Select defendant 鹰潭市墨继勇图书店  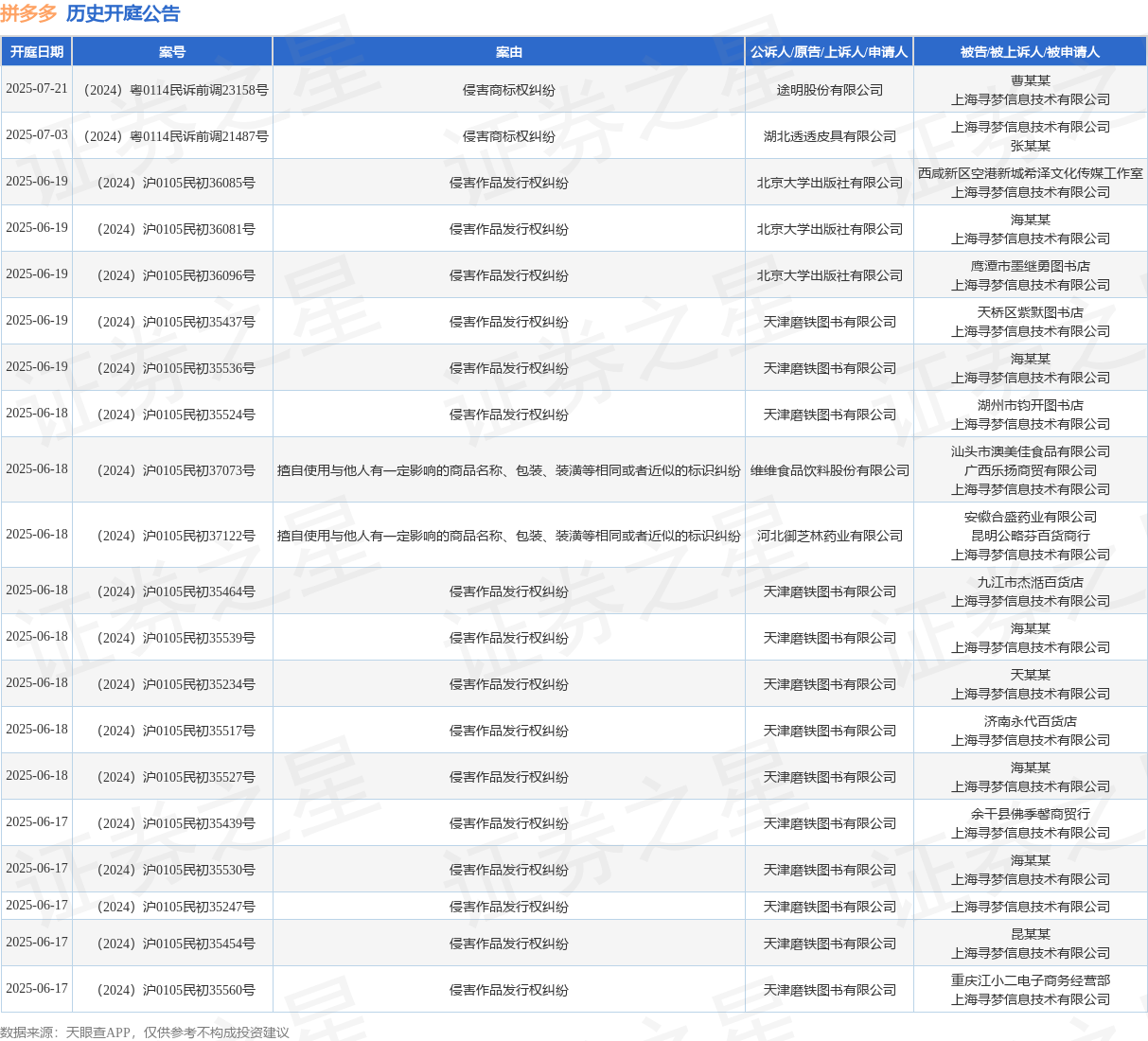point(1031,267)
